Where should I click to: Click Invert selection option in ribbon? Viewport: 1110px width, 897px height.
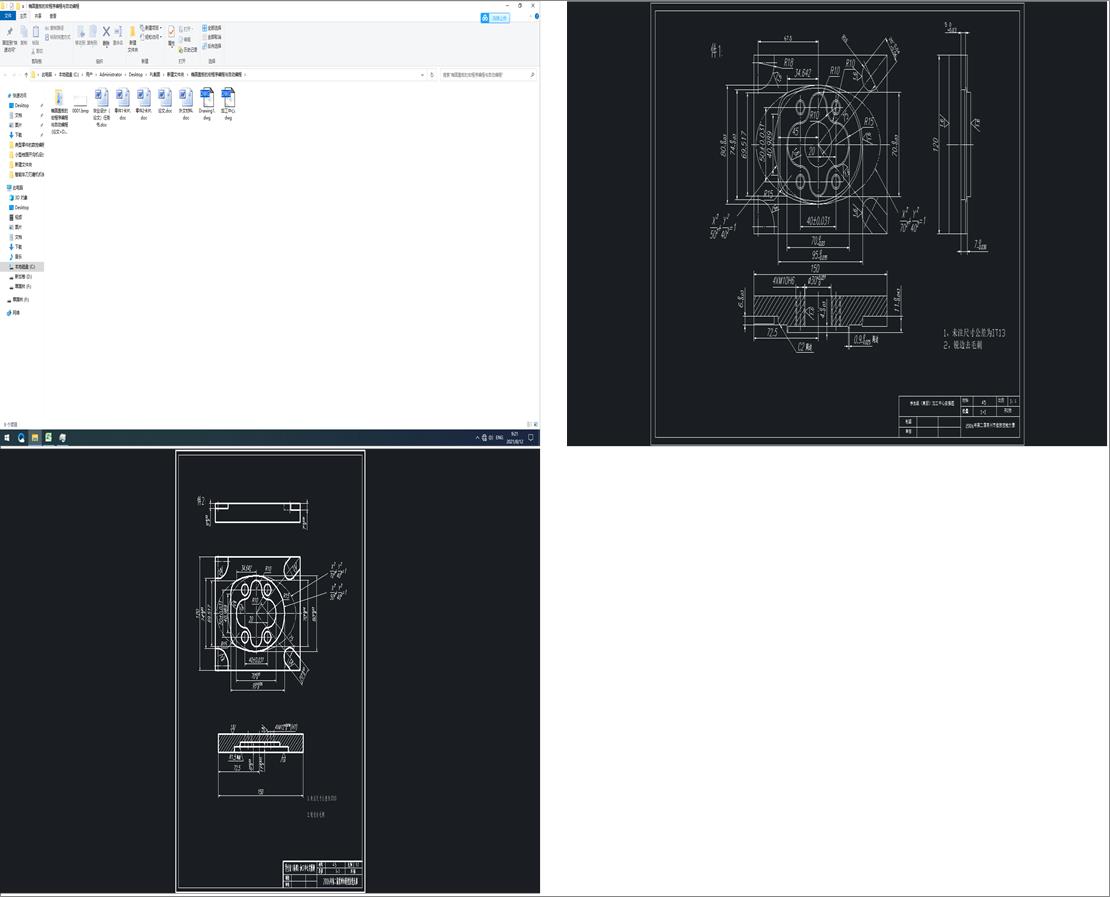(213, 46)
